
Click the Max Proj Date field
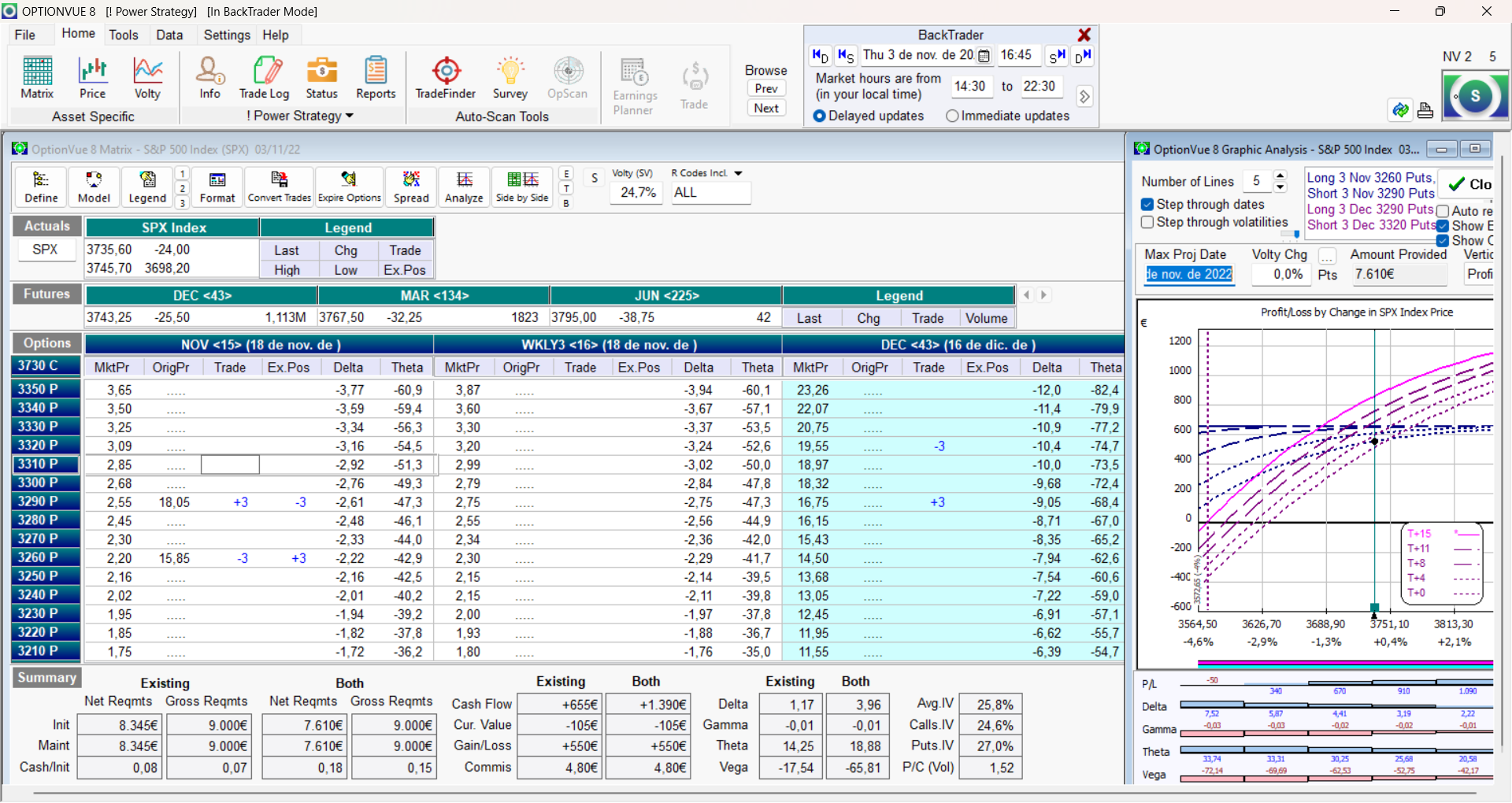[1189, 274]
